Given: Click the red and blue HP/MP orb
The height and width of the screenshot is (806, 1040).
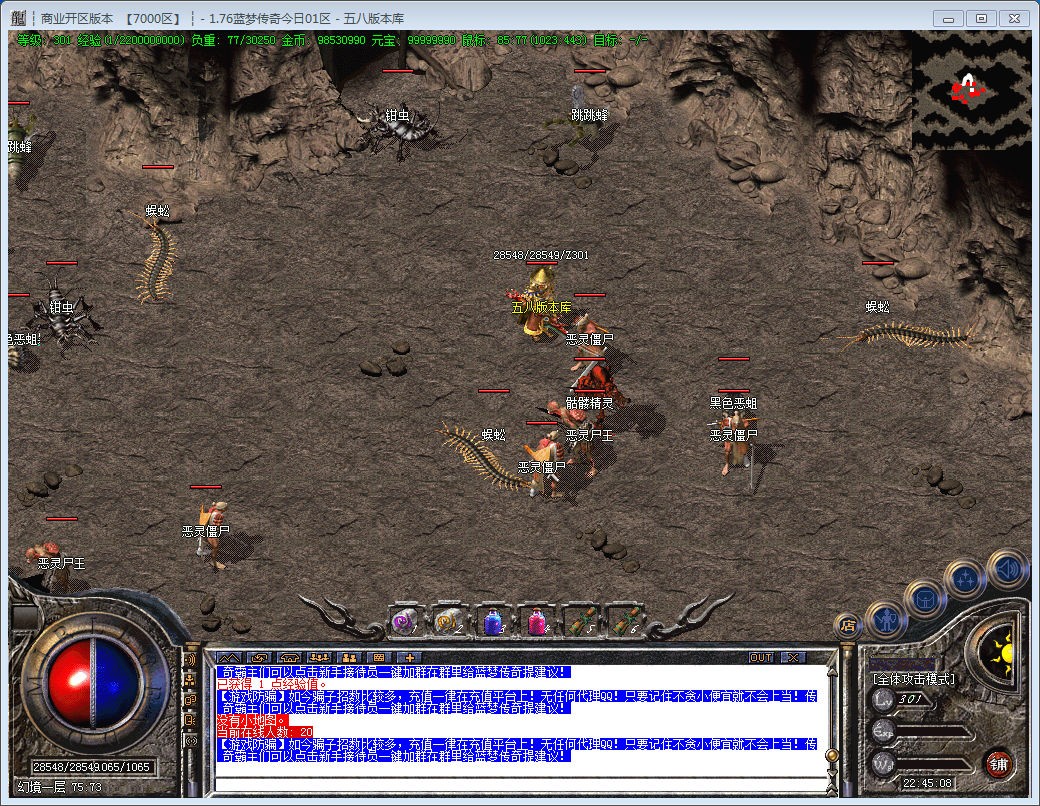Looking at the screenshot, I should point(94,683).
